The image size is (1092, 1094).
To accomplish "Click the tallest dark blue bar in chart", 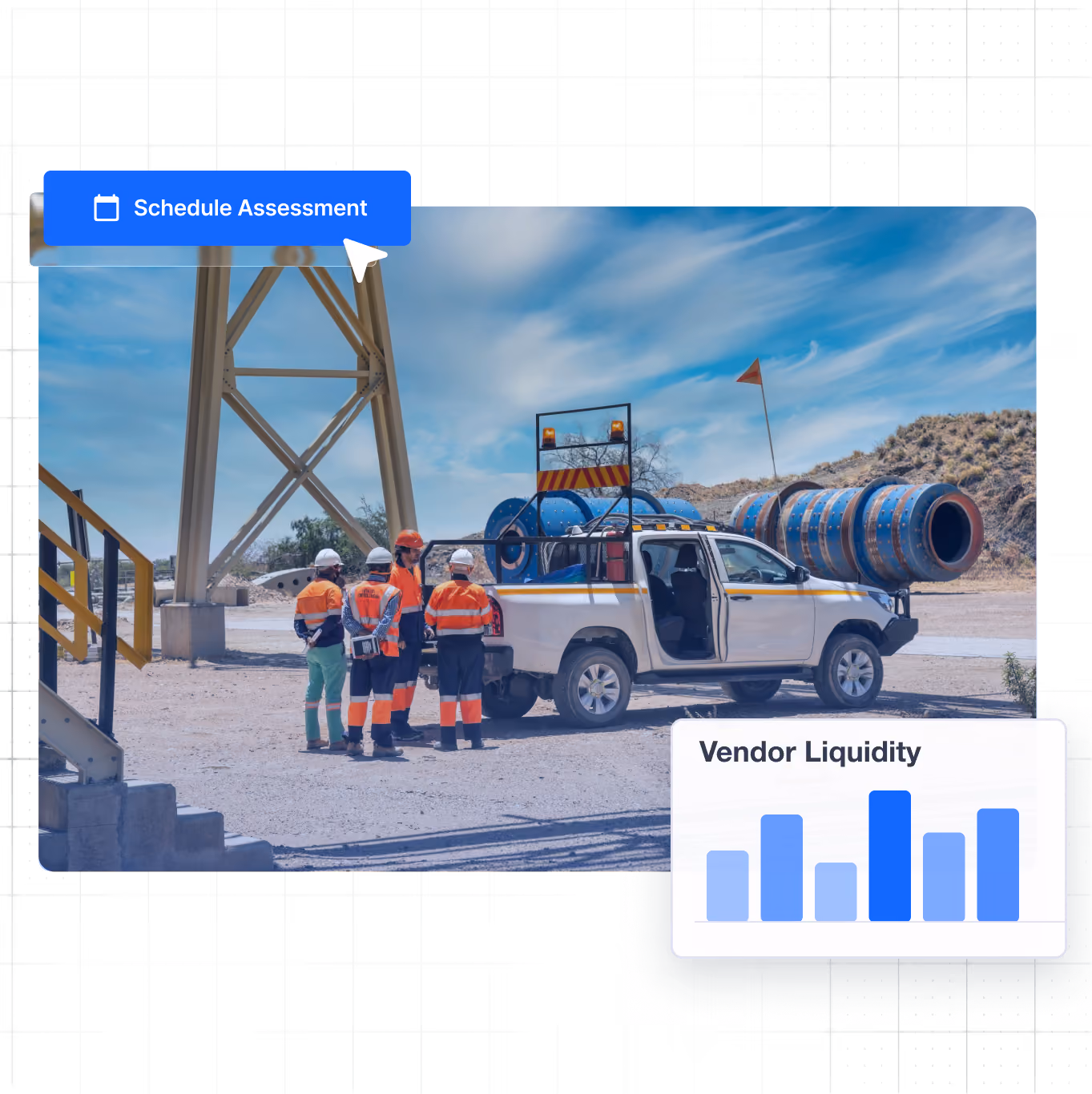I will [889, 855].
